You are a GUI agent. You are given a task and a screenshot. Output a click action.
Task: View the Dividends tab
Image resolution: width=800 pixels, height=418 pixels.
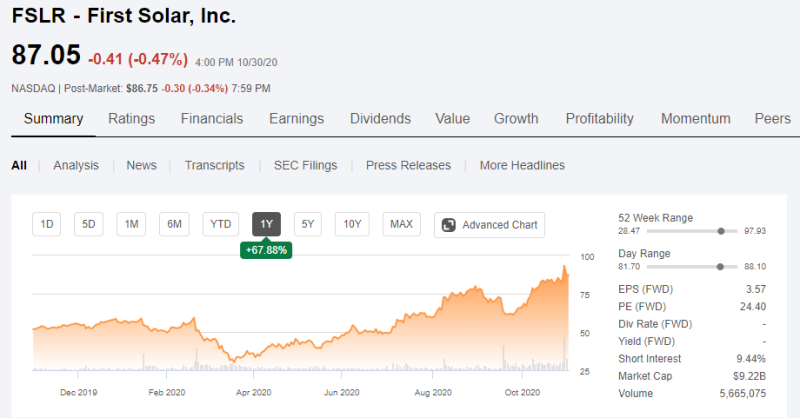(x=380, y=119)
